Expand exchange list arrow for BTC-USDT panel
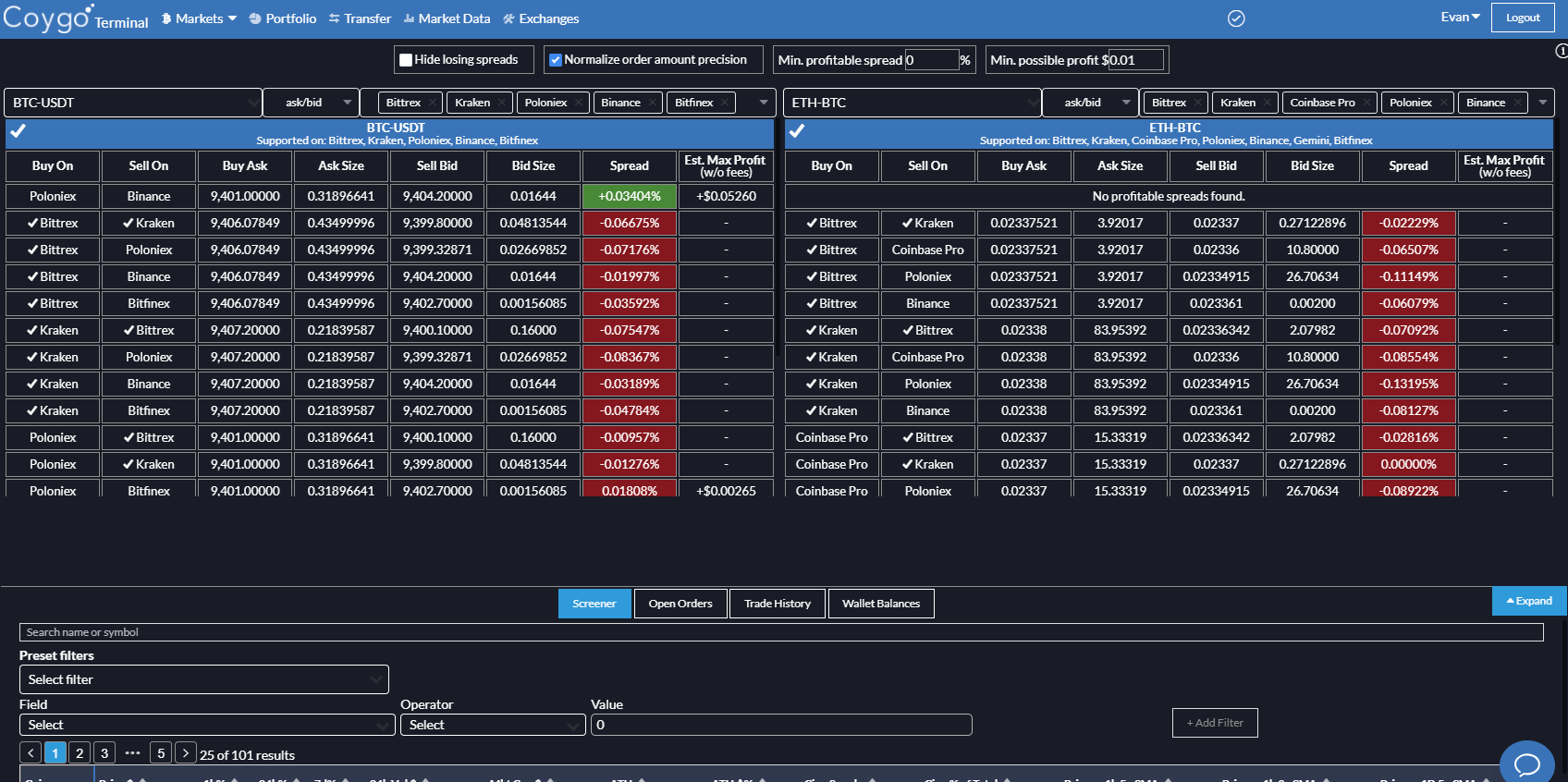The image size is (1568, 782). click(764, 103)
